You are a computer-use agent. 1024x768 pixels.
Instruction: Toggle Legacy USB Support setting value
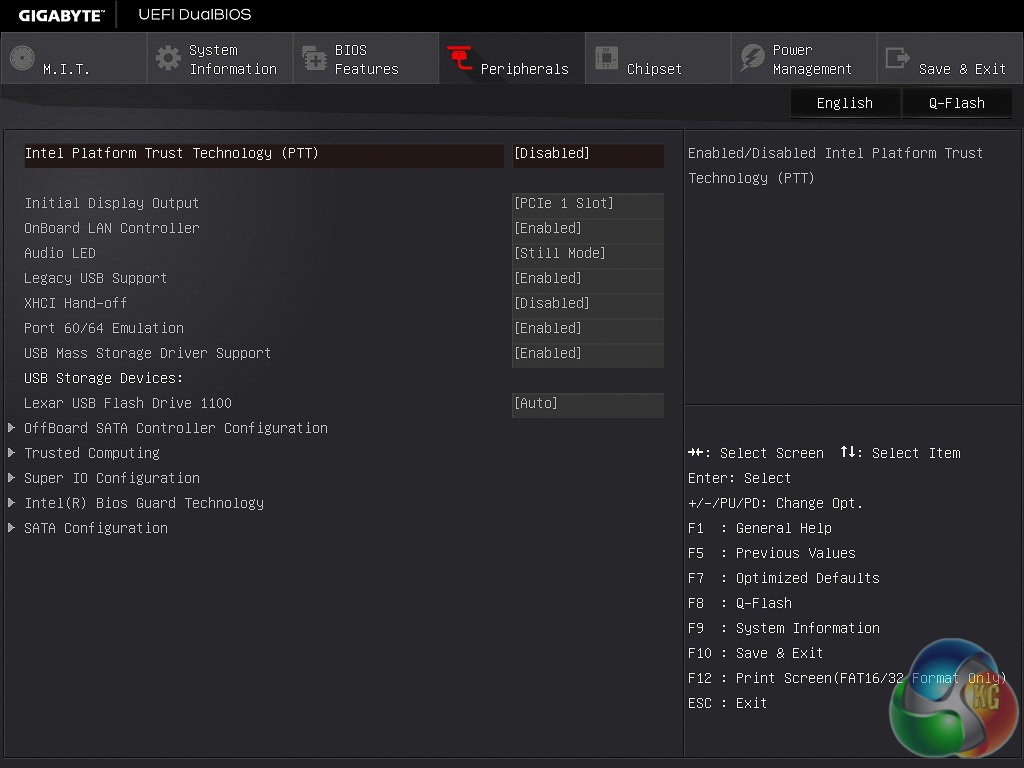(x=587, y=278)
